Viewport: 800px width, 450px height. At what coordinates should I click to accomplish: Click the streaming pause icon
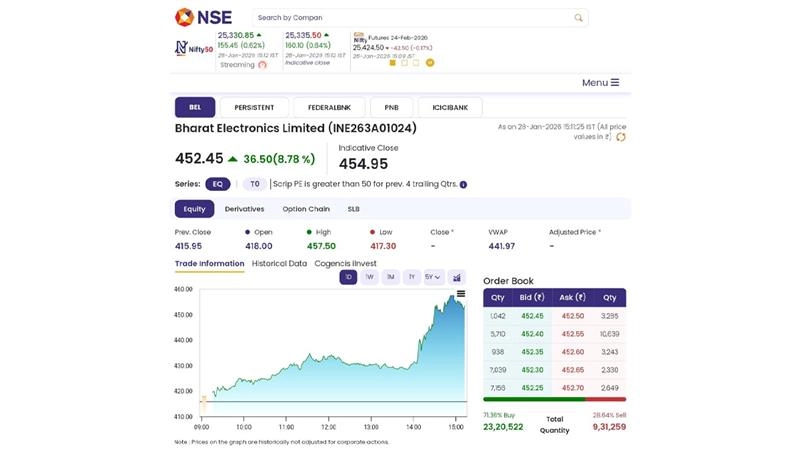click(262, 65)
